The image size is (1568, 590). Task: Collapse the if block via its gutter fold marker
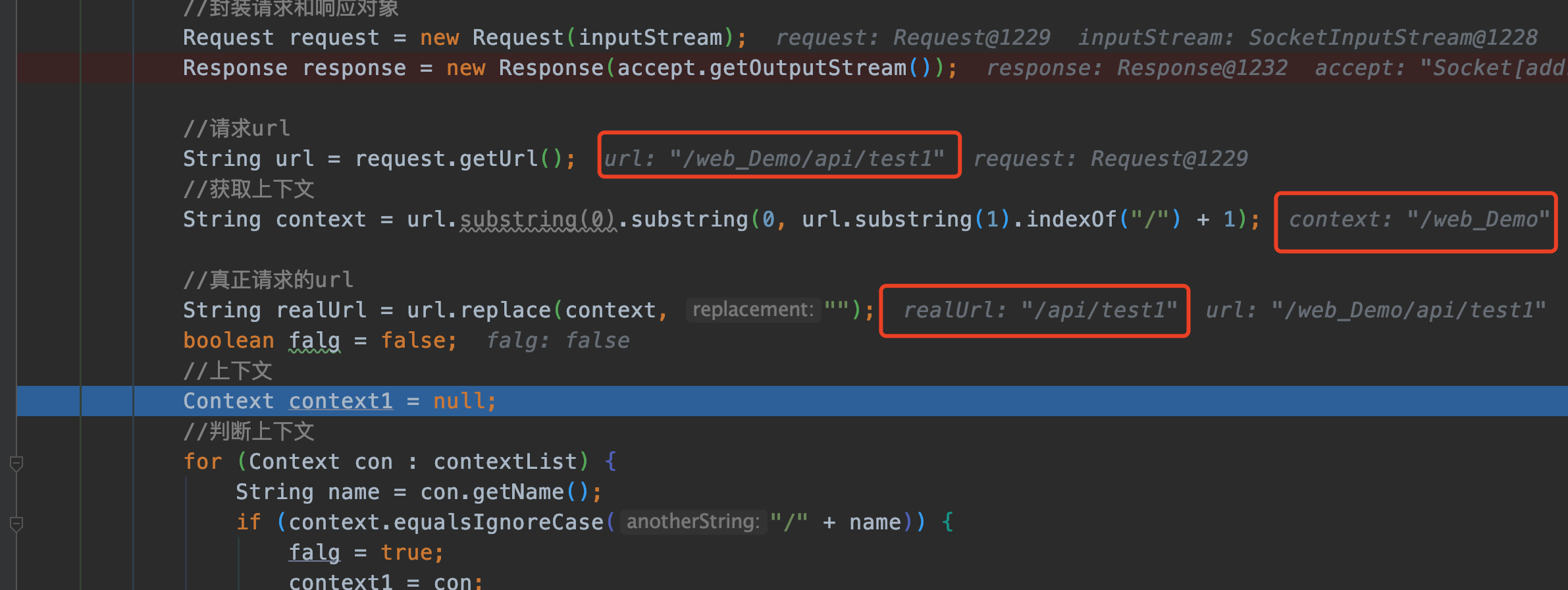[17, 524]
